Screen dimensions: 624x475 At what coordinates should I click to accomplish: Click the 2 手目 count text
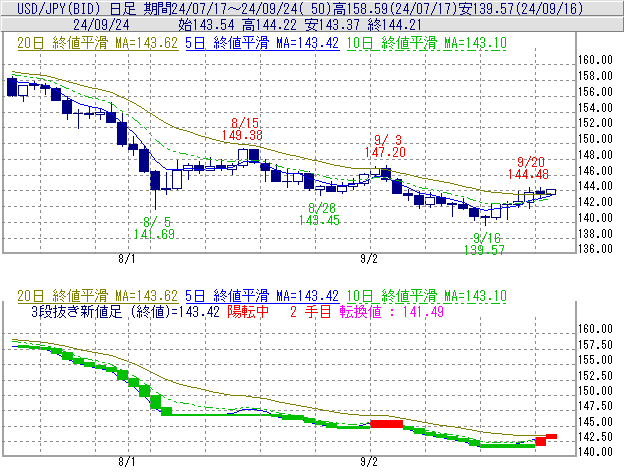point(311,311)
